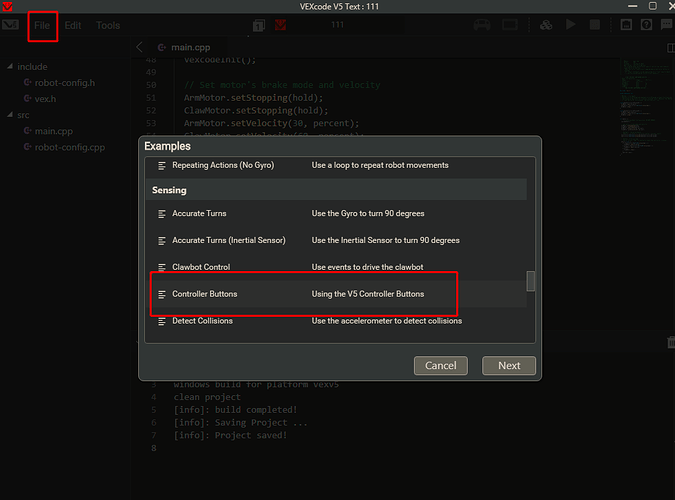This screenshot has height=500, width=675.
Task: Minimize the VEXcode window
Action: 632,6
